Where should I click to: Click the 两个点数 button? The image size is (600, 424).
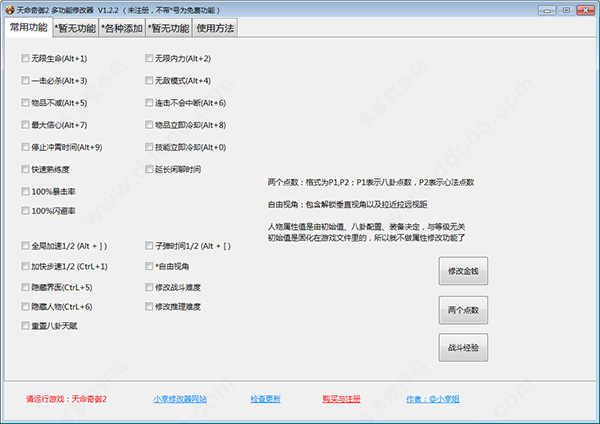463,310
